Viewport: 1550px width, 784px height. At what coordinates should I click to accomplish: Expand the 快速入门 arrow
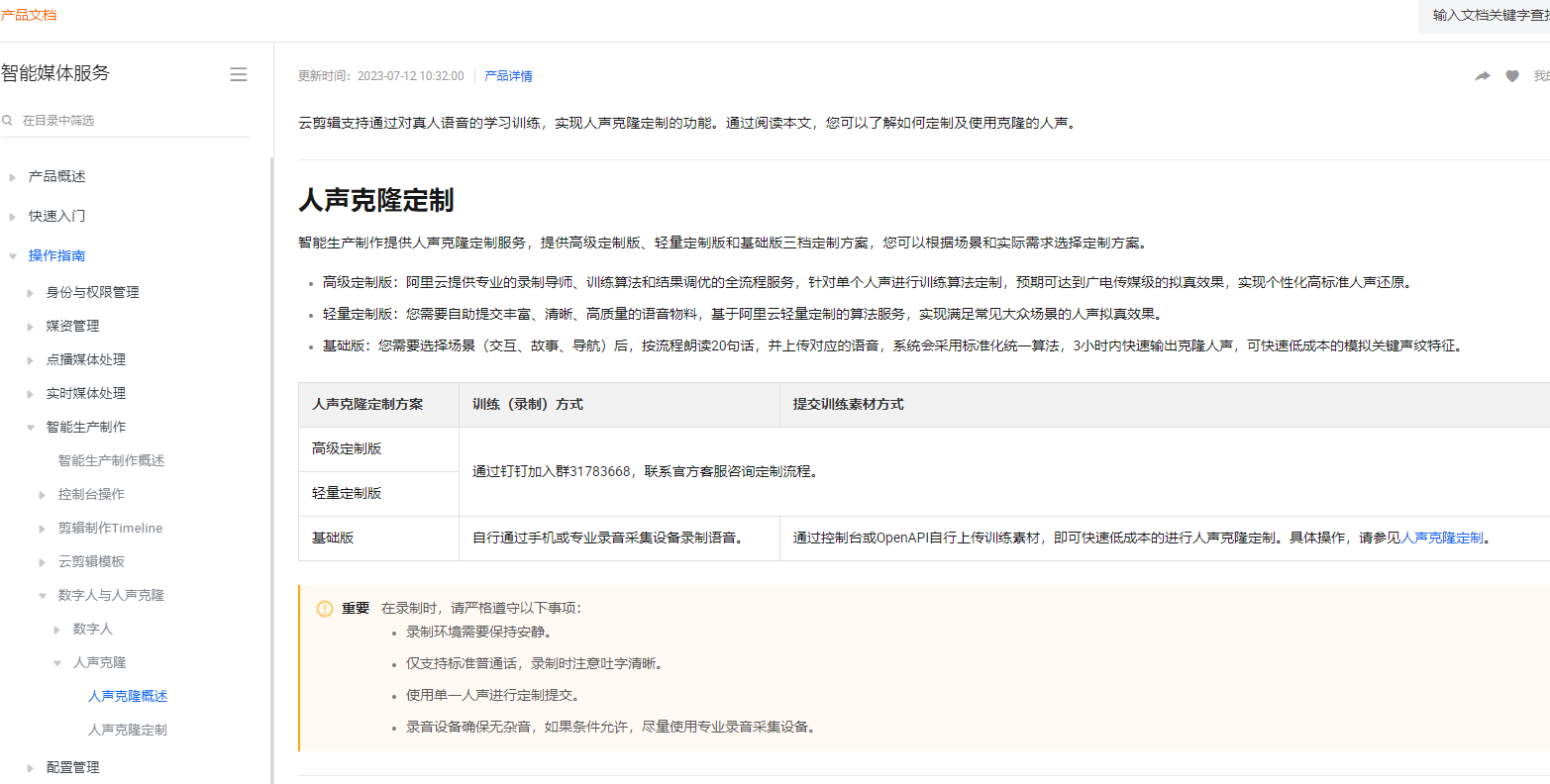coord(13,217)
